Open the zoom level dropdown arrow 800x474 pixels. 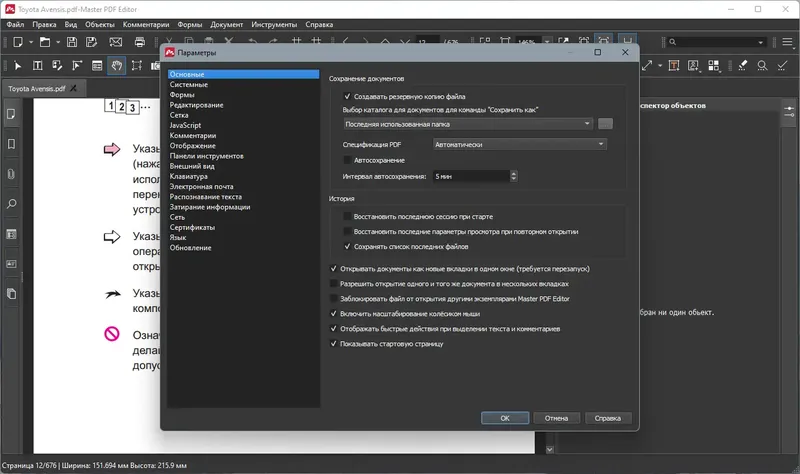pos(547,42)
